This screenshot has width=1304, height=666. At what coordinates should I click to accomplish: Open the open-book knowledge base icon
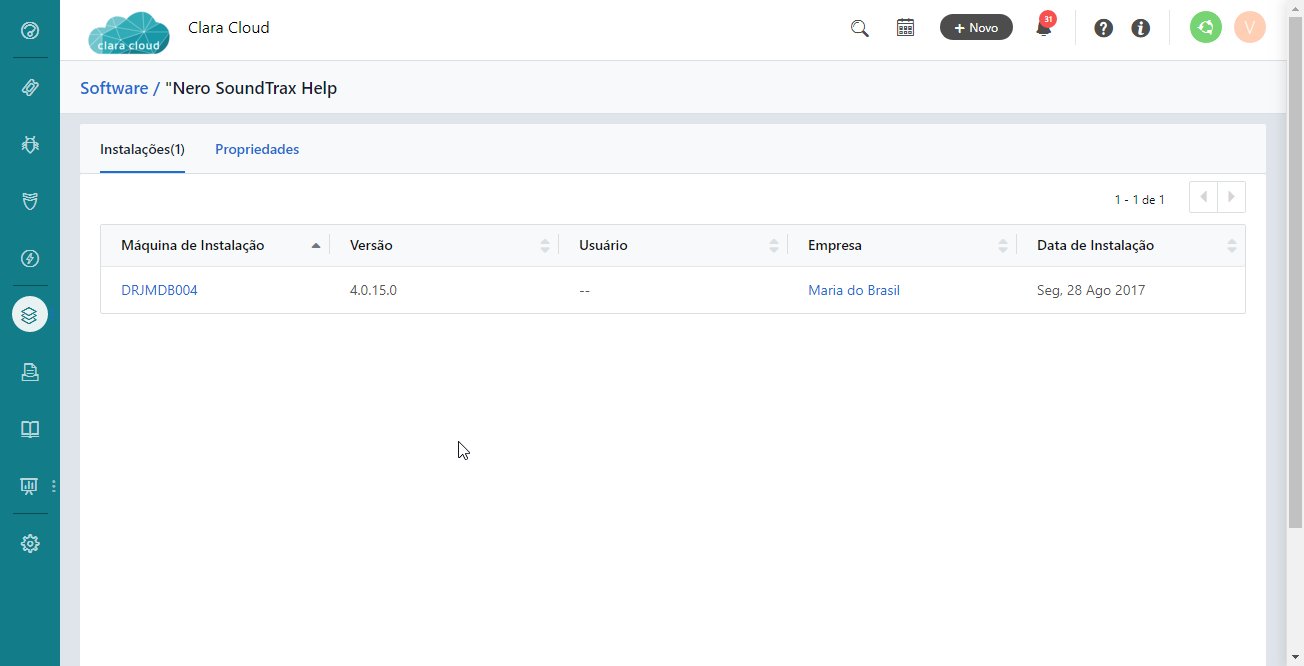click(30, 429)
